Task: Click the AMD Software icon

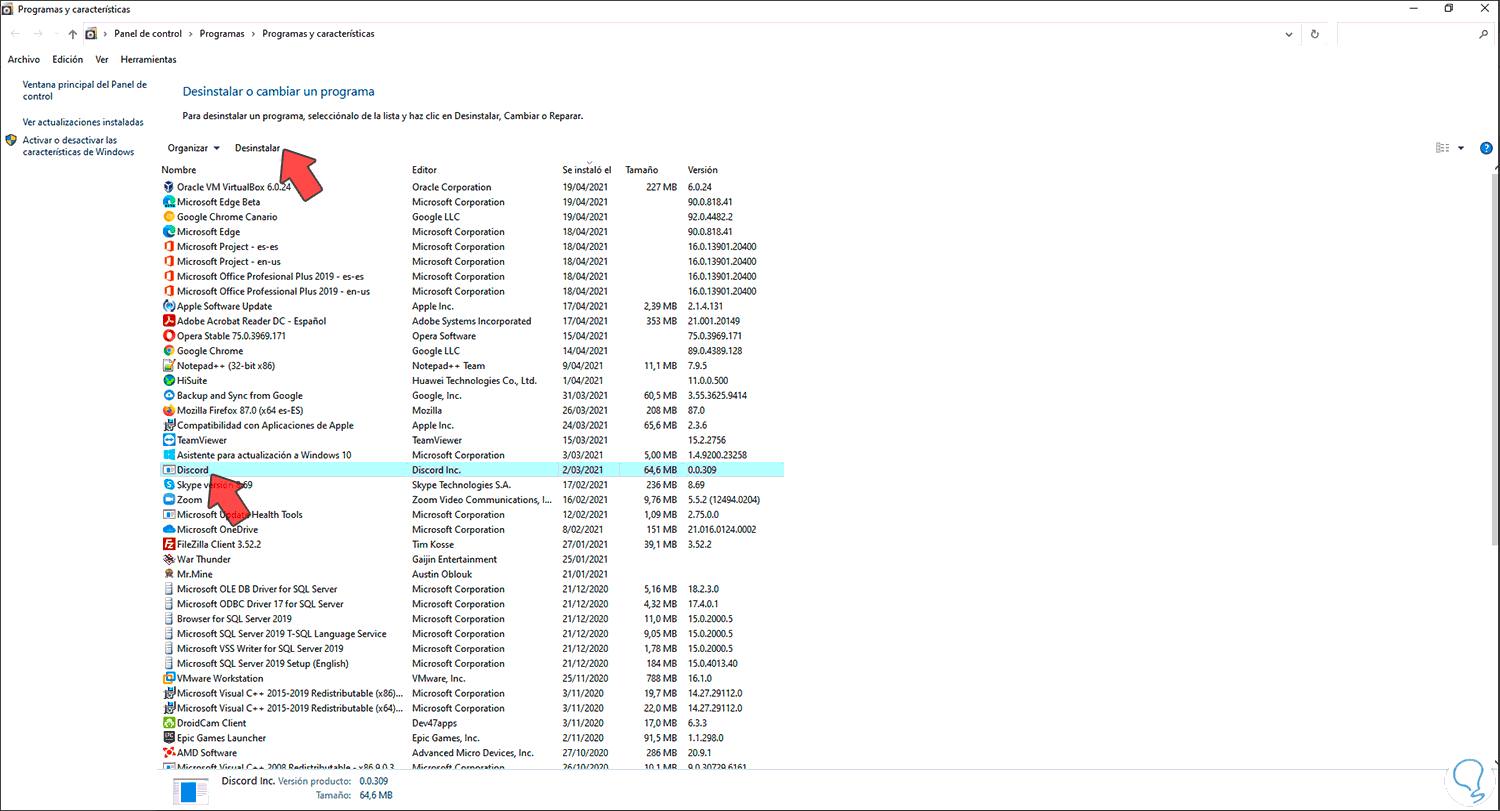Action: [168, 753]
